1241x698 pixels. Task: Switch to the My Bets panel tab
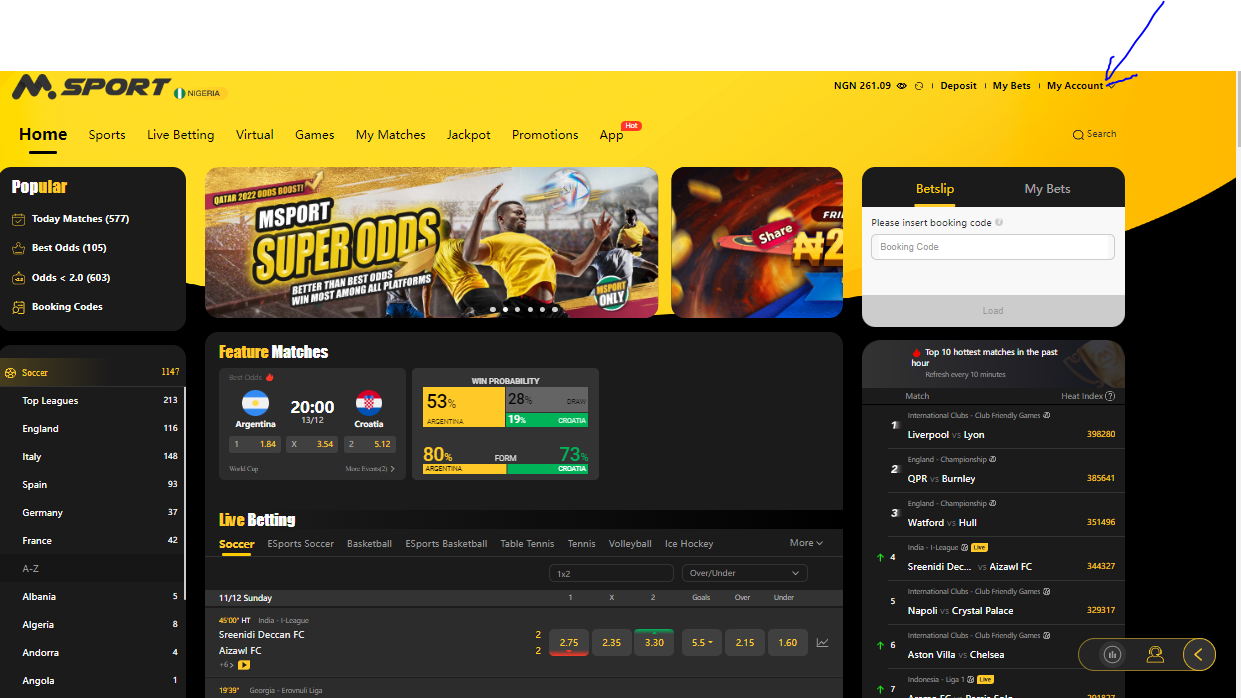click(x=1047, y=189)
